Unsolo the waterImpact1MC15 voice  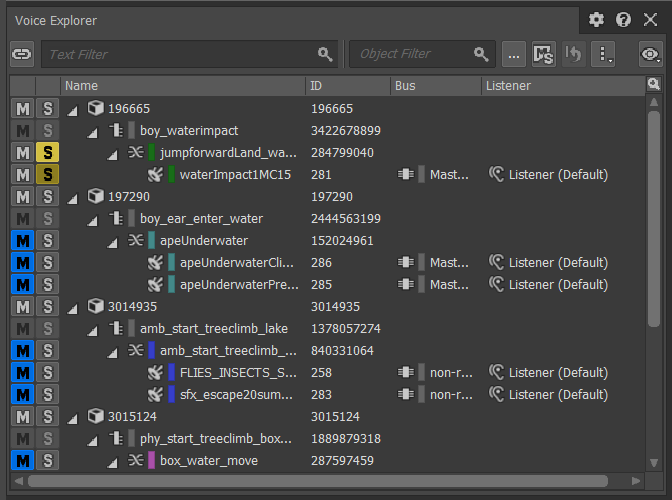[x=47, y=175]
